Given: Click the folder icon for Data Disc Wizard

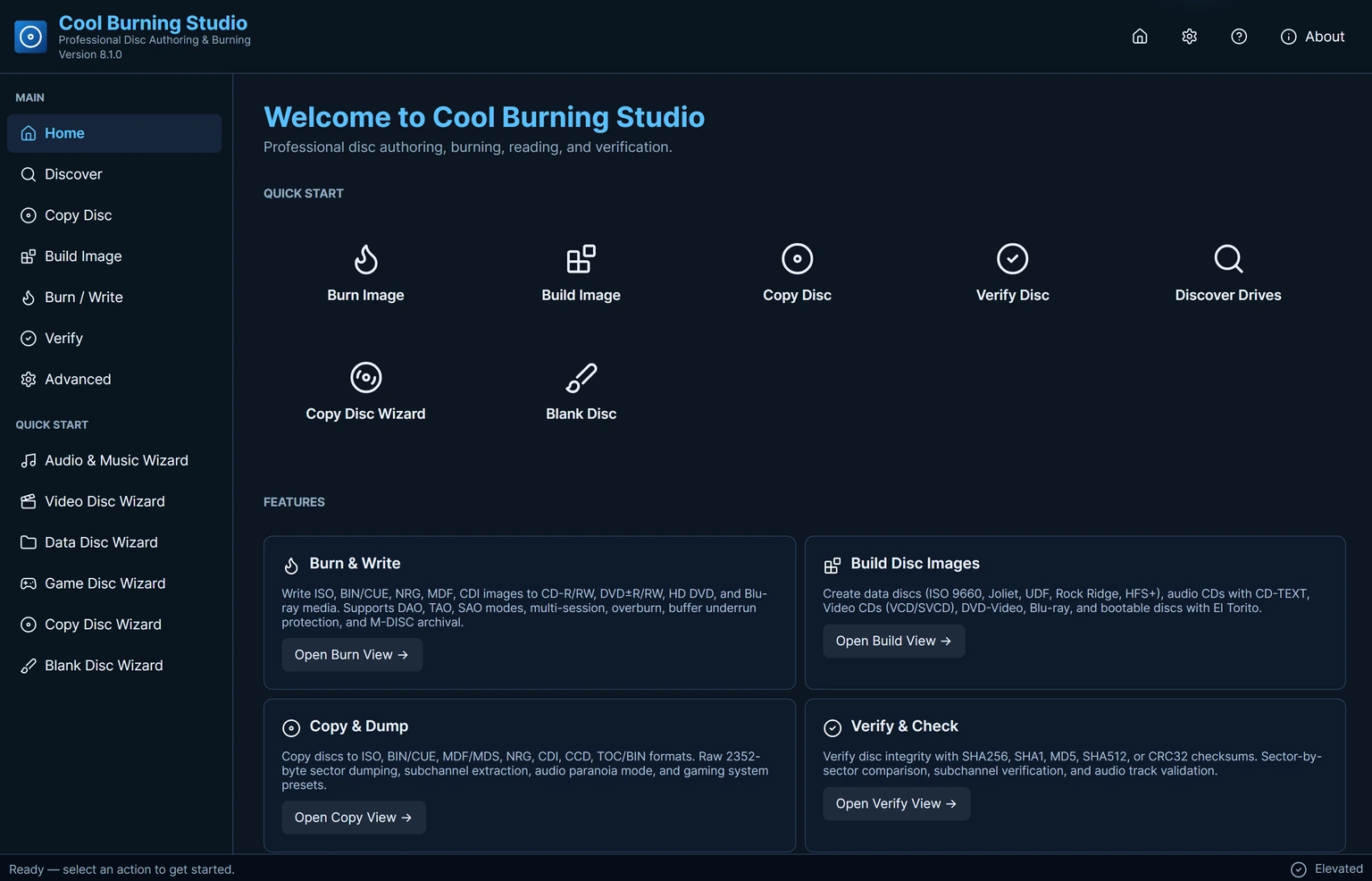Looking at the screenshot, I should pos(29,542).
